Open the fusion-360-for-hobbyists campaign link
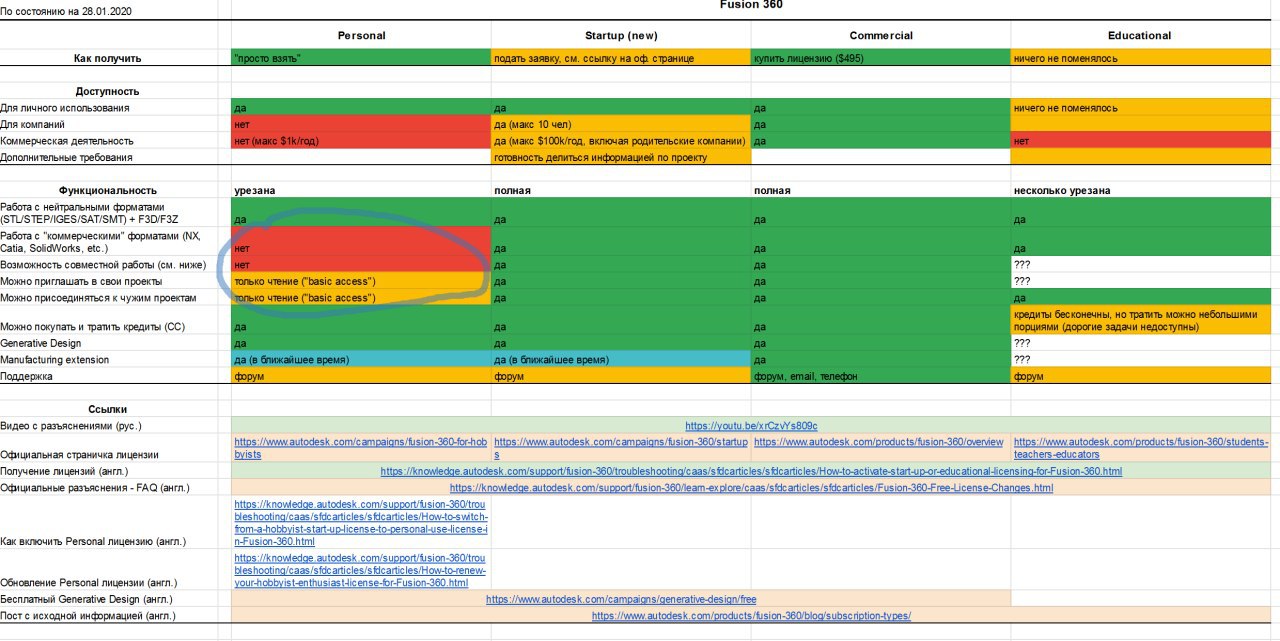Viewport: 1280px width, 641px height. pos(361,448)
